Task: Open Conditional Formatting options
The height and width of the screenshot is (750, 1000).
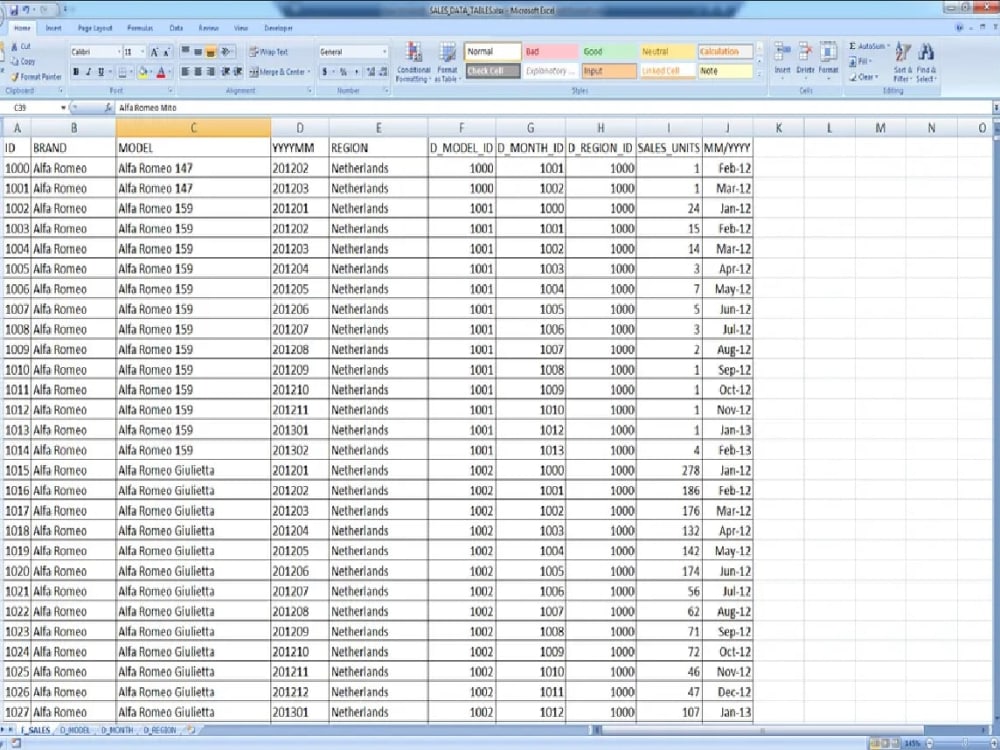Action: (x=412, y=60)
